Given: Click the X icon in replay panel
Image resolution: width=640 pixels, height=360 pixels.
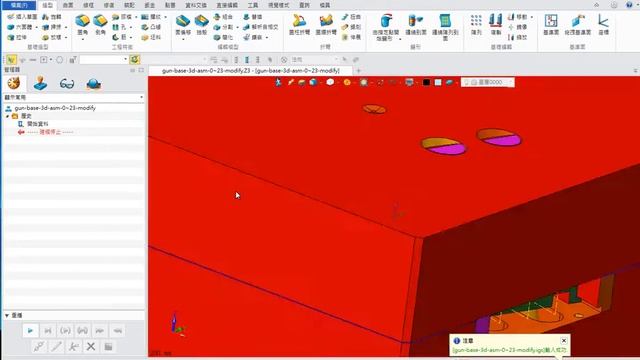Looking at the screenshot, I should 91,347.
